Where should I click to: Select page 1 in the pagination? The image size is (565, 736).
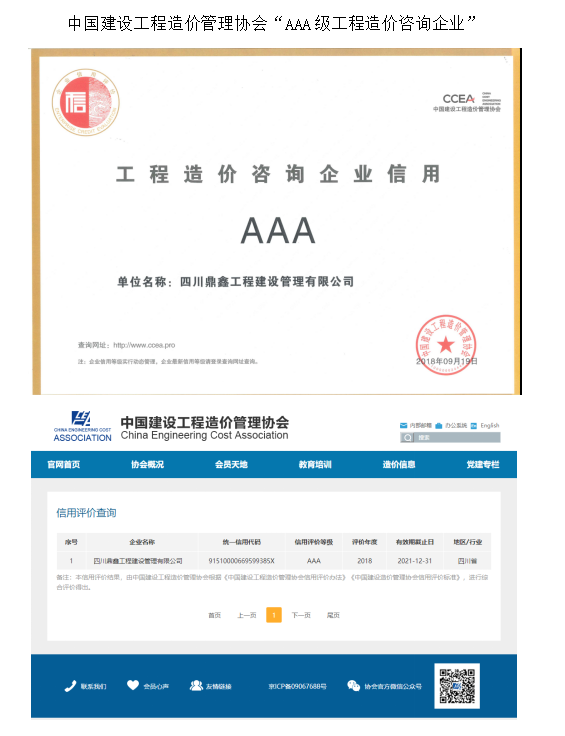click(274, 615)
